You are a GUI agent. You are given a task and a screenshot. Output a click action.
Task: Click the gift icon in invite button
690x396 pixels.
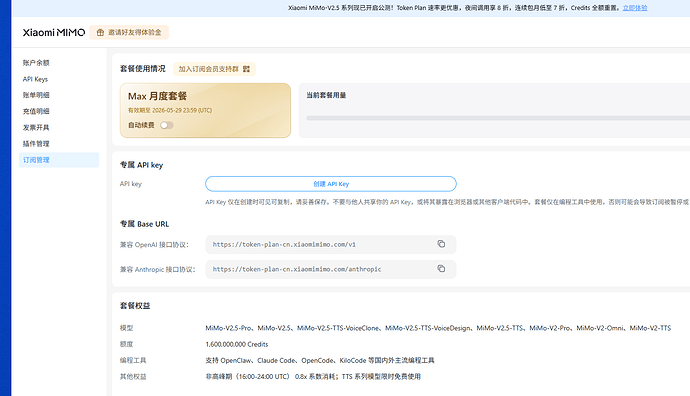(100, 33)
